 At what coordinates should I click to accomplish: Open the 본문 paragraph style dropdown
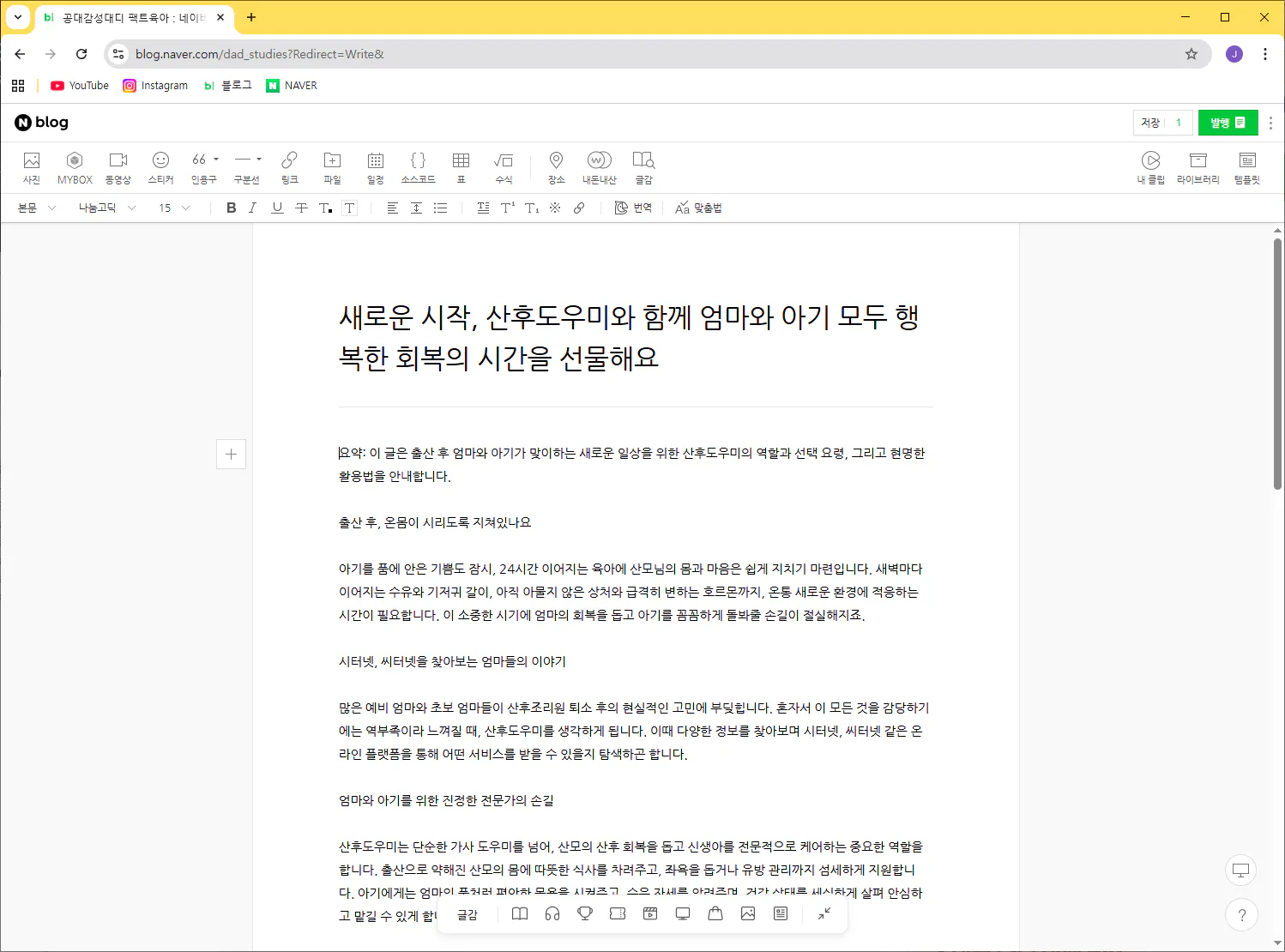[x=37, y=208]
